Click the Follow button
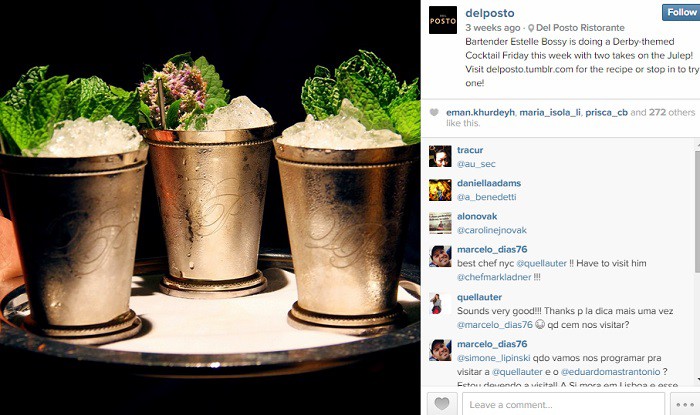Screen dimensions: 700x415 [x=681, y=12]
